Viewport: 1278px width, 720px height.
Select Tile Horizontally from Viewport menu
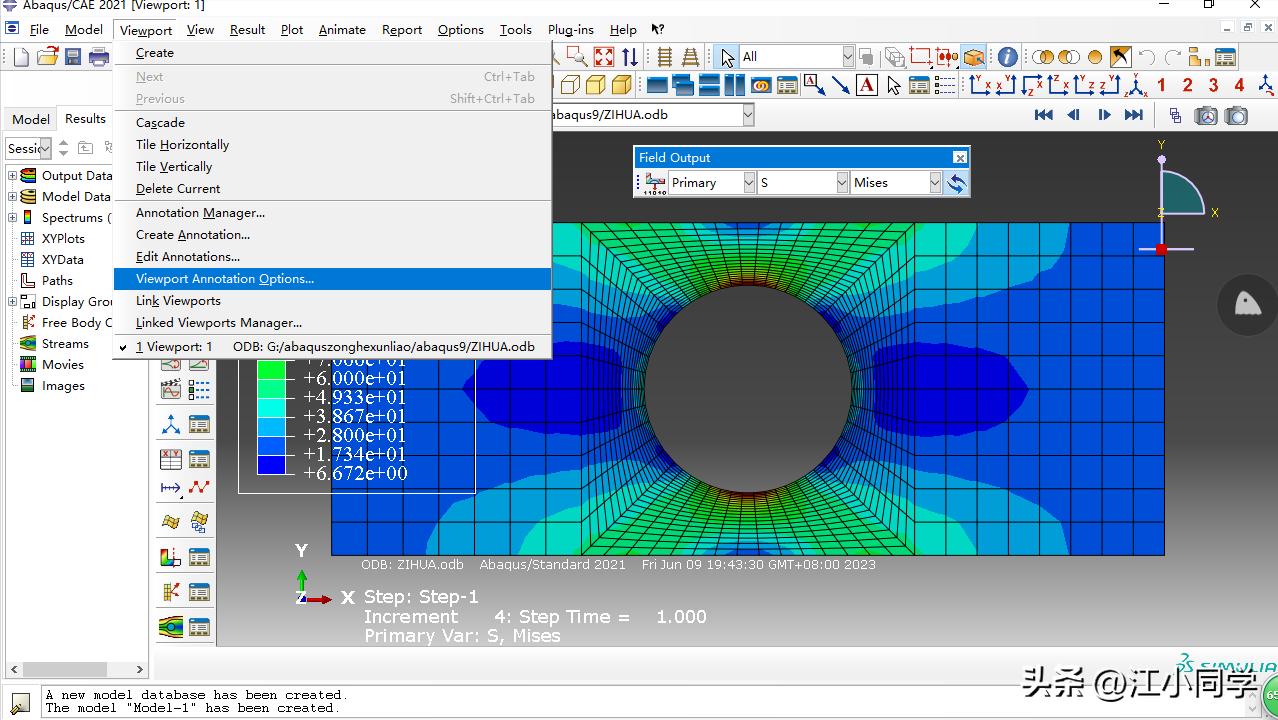(x=182, y=145)
